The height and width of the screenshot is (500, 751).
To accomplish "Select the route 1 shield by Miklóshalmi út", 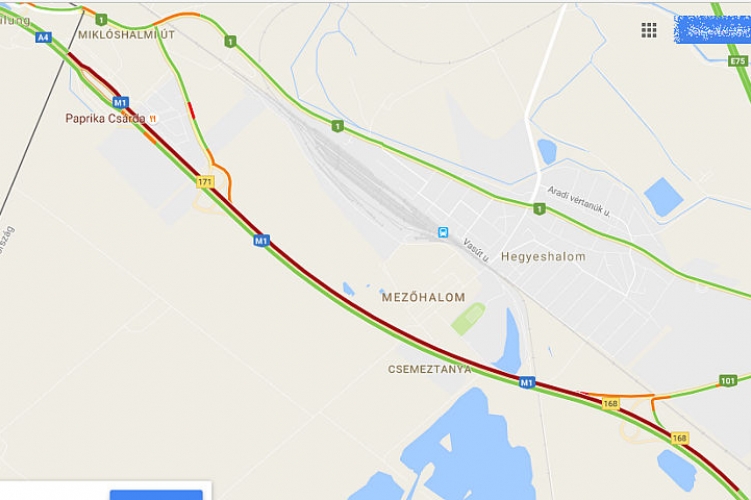I will click(x=101, y=20).
